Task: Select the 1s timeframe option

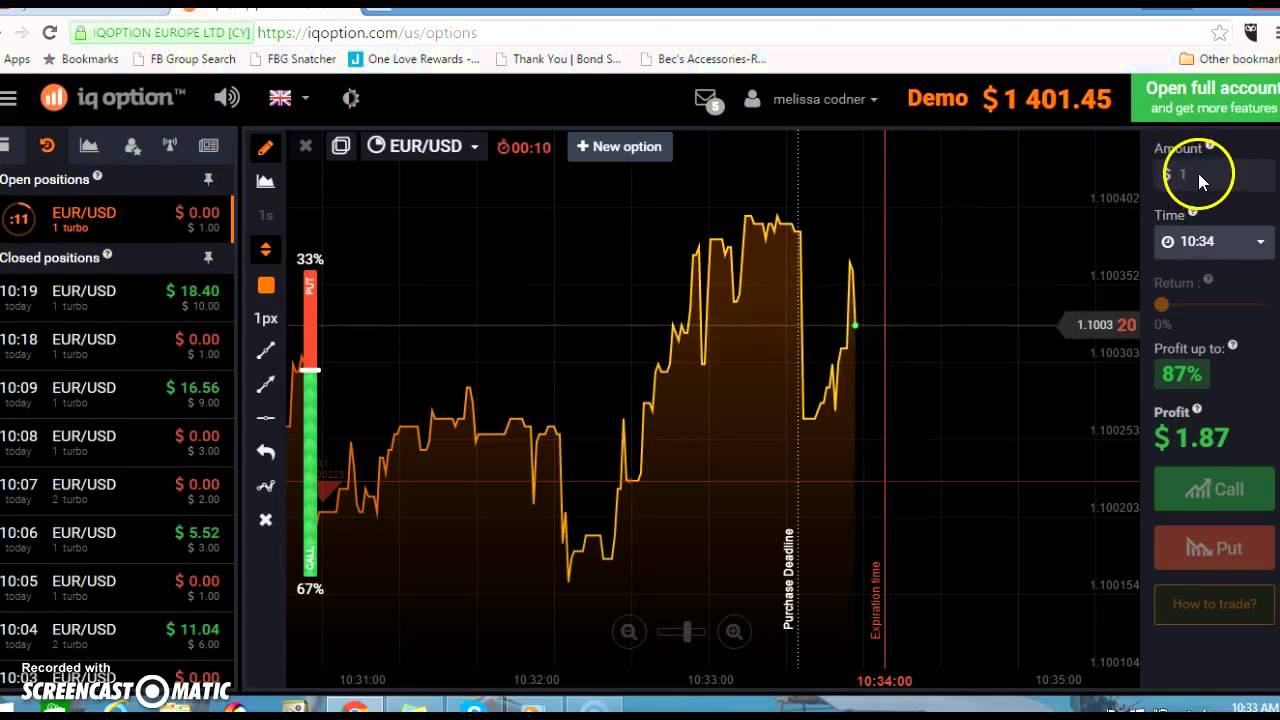Action: pos(265,215)
